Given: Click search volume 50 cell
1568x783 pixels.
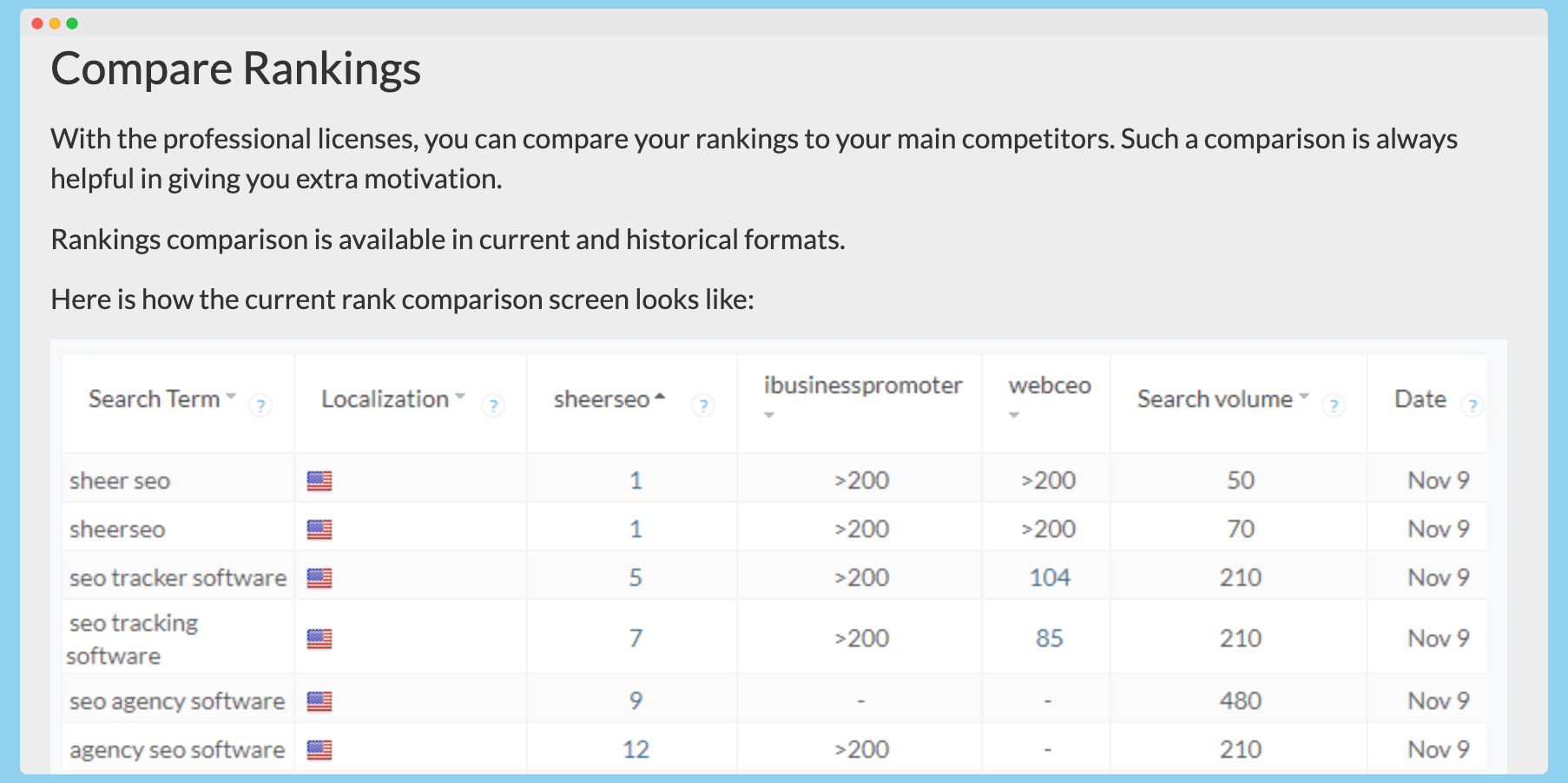Looking at the screenshot, I should pos(1241,481).
